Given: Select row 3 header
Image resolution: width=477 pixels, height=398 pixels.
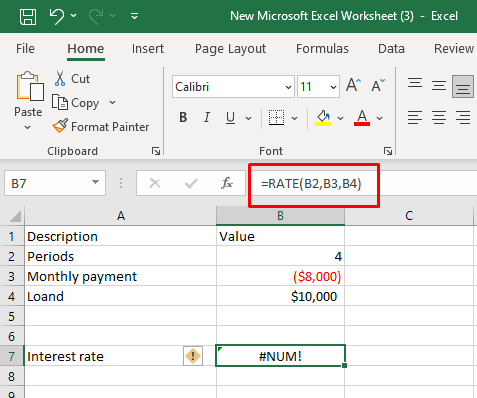Looking at the screenshot, I should [12, 276].
